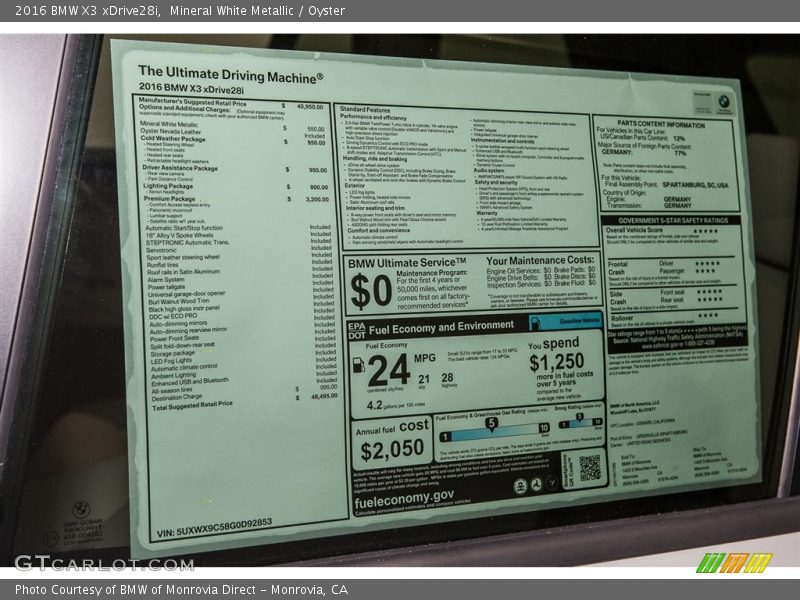The width and height of the screenshot is (800, 600).
Task: Click the smog rating bar
Action: pos(581,422)
